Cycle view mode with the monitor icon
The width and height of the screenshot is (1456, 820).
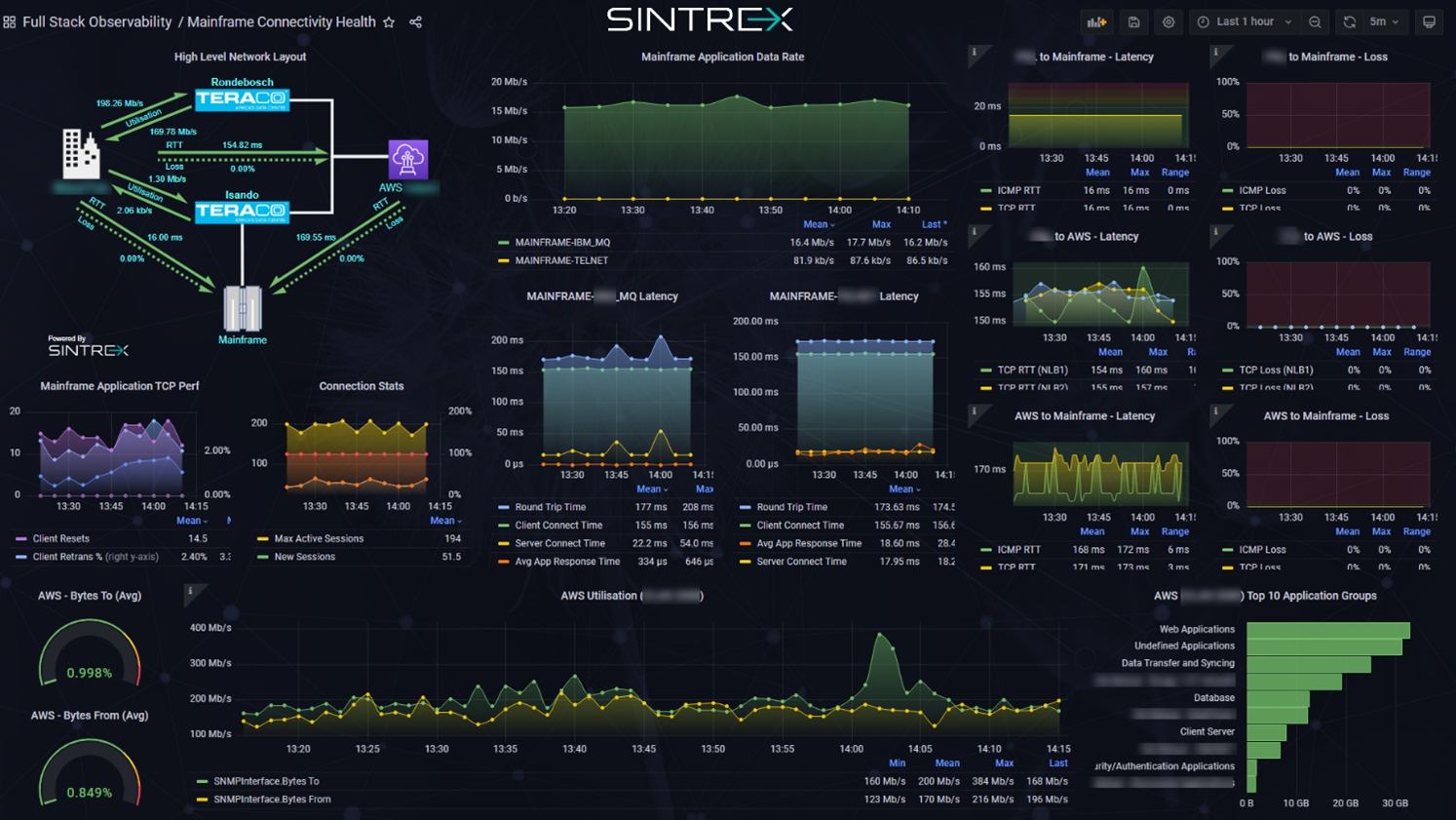(1429, 21)
